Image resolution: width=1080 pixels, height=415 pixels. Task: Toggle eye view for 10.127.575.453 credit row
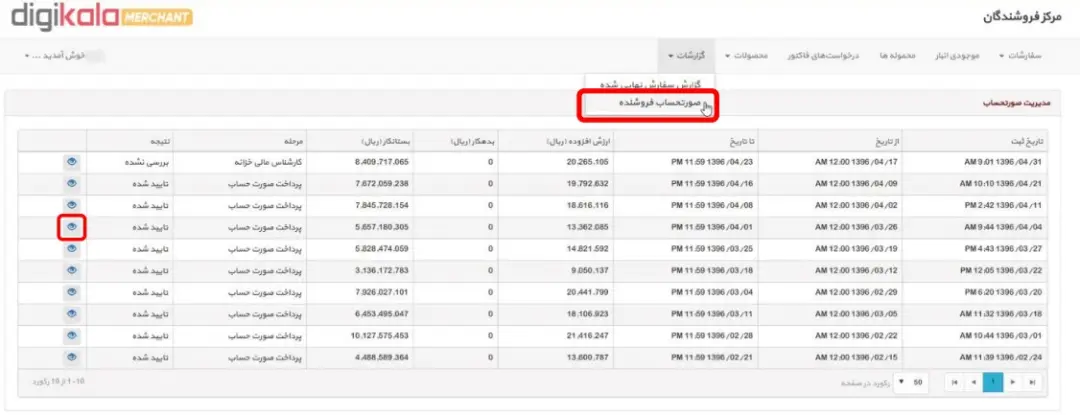click(72, 335)
